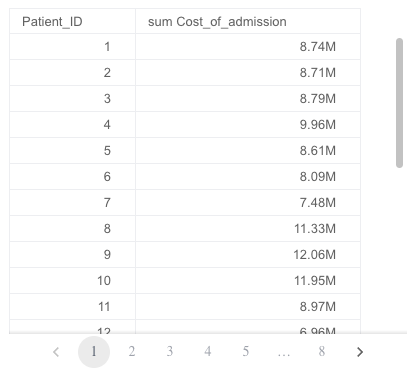Go to page 2
The image size is (415, 375).
click(x=132, y=352)
